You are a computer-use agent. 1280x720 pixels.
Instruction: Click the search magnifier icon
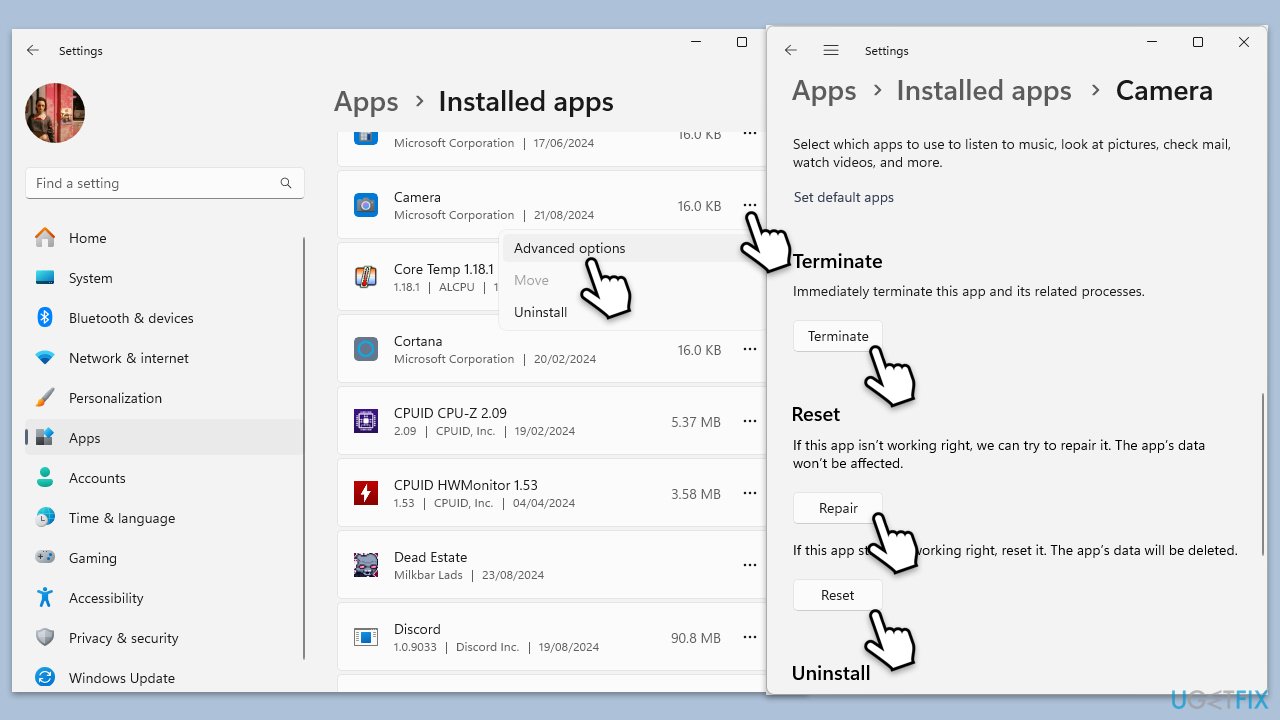286,183
